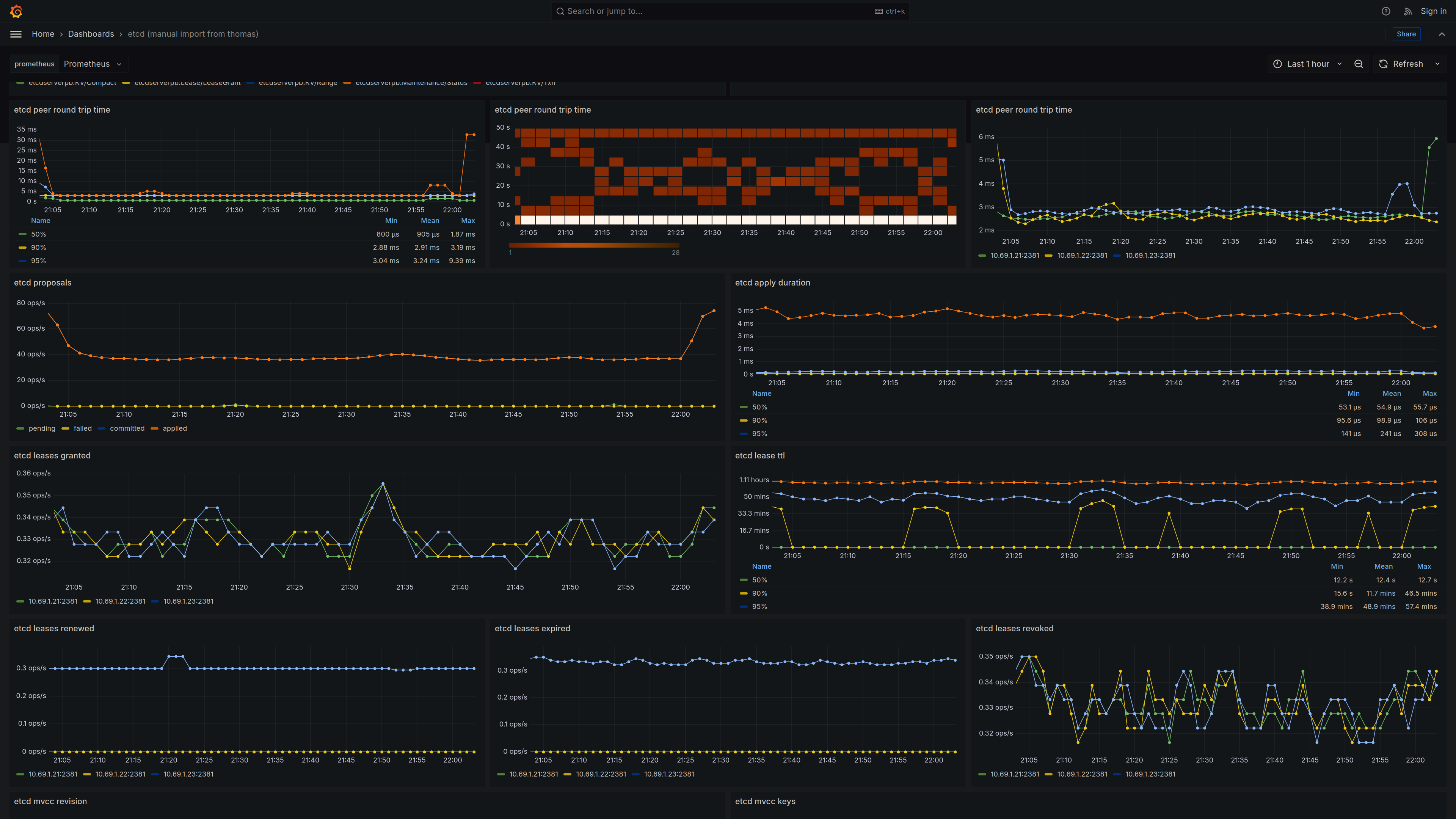Click the Share button
Viewport: 1456px width, 819px height.
(1406, 34)
